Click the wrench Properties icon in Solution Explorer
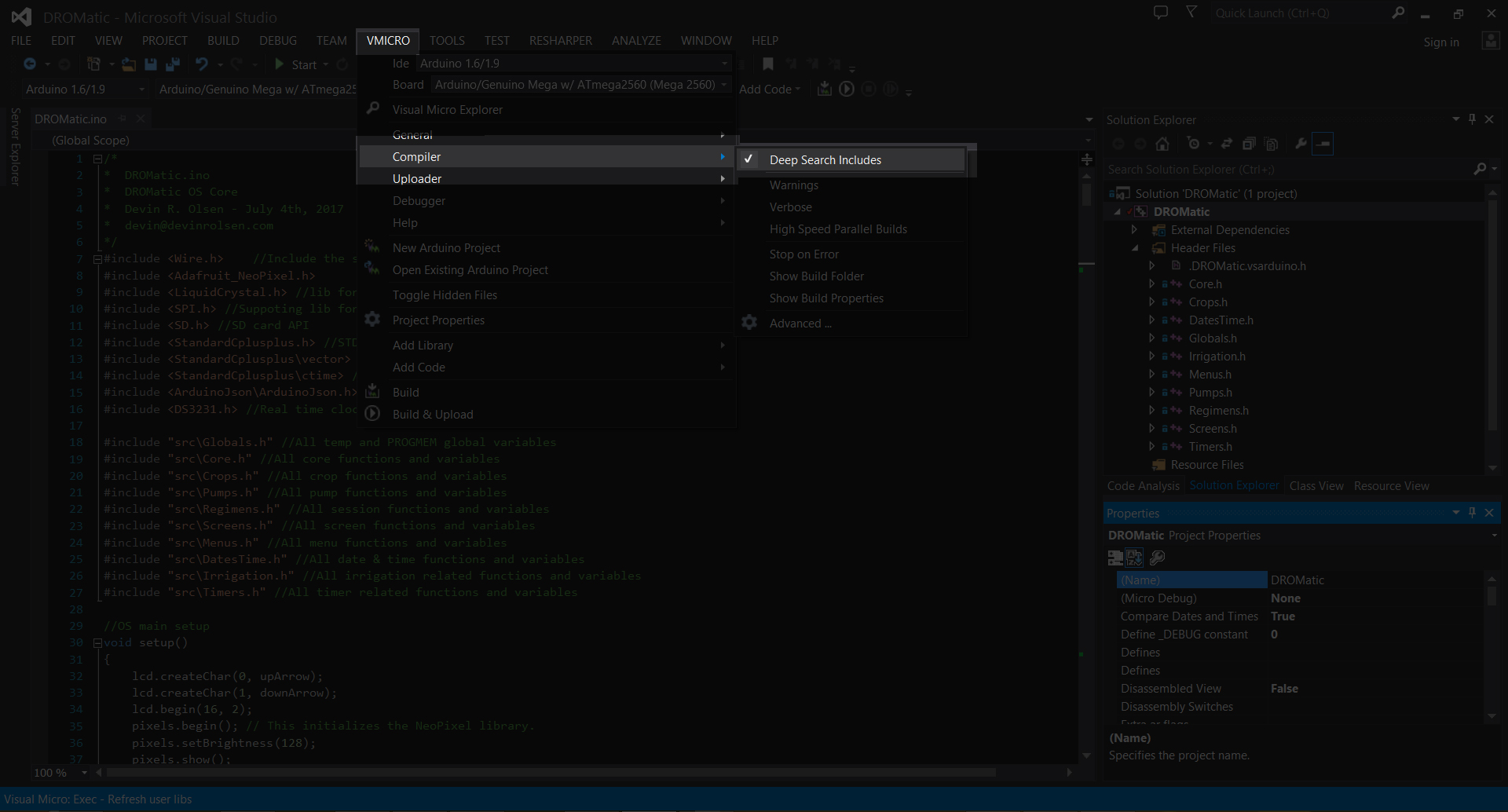The width and height of the screenshot is (1508, 812). [x=1301, y=144]
